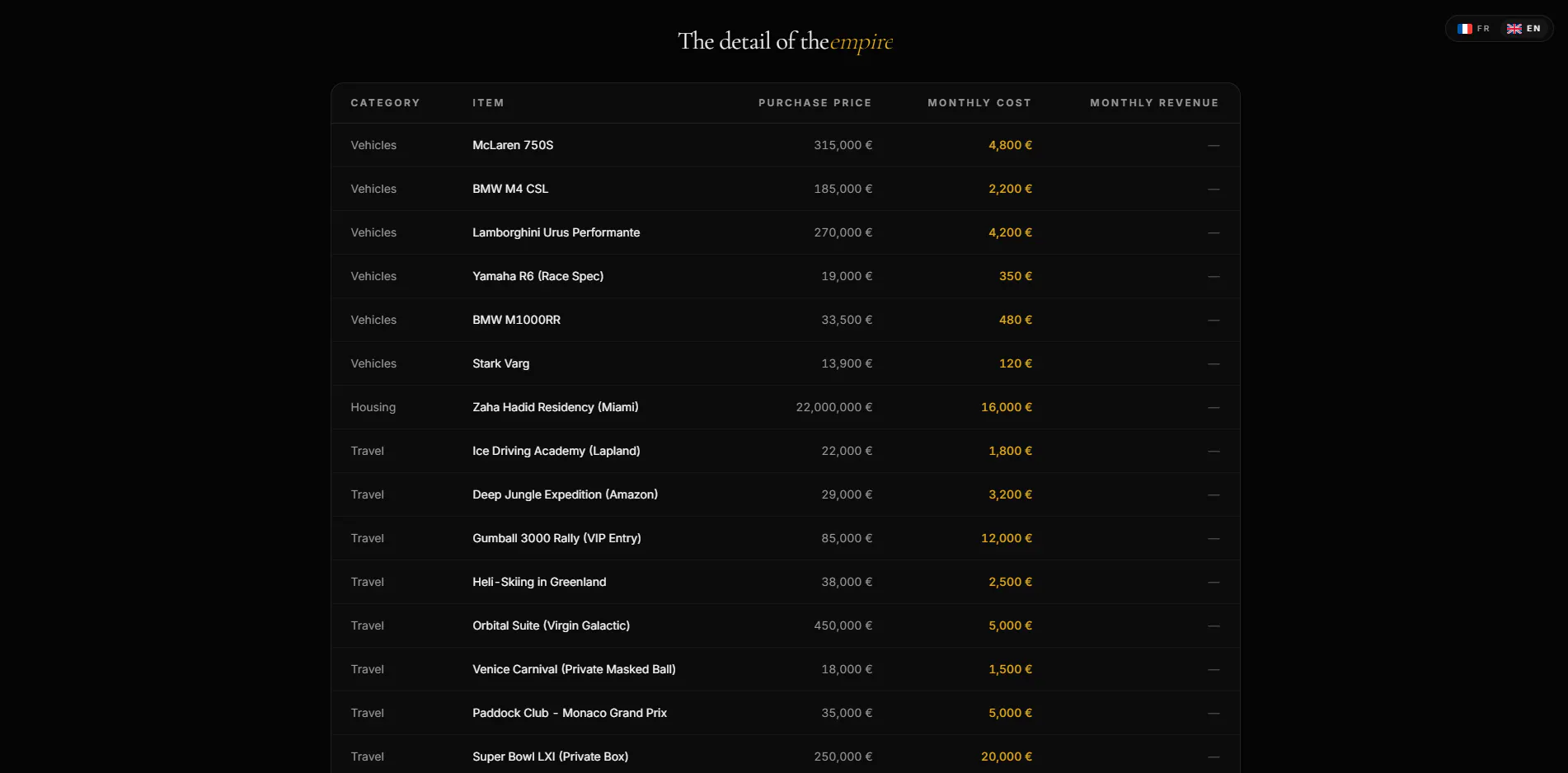Image resolution: width=1568 pixels, height=773 pixels.
Task: Click the 22,000,000 € purchase price
Action: (x=833, y=407)
